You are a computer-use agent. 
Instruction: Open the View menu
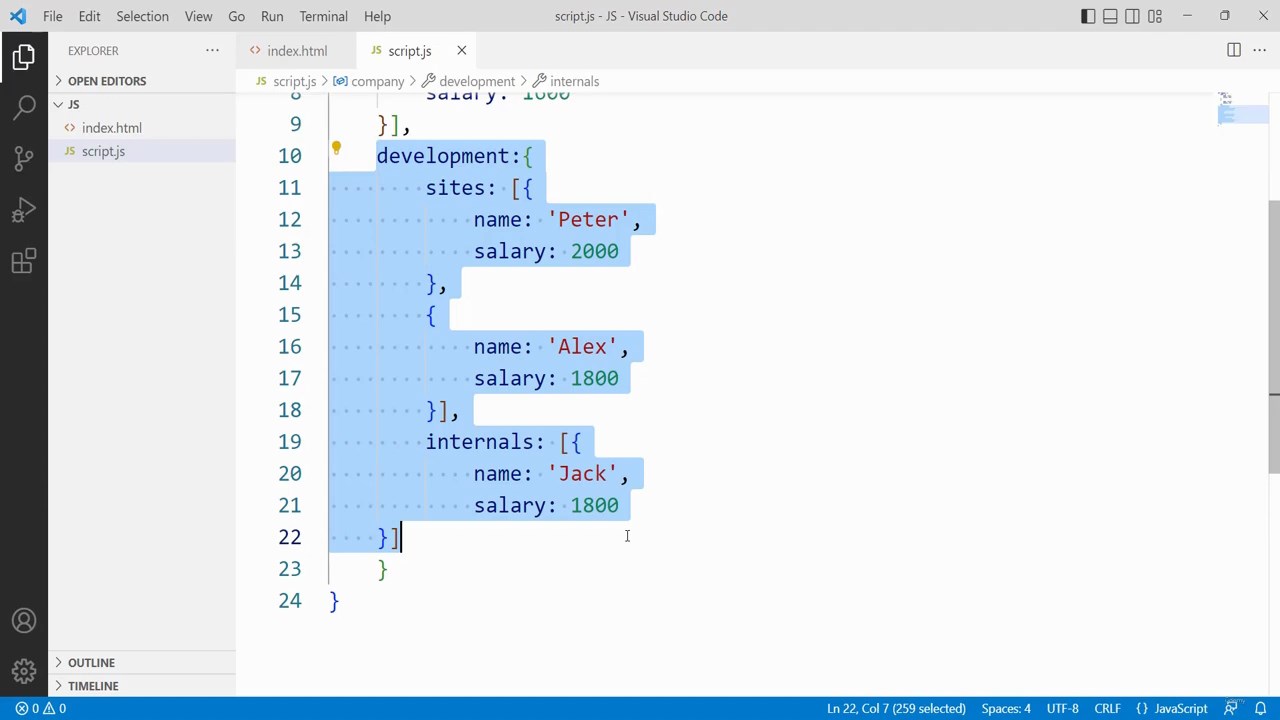click(x=198, y=16)
